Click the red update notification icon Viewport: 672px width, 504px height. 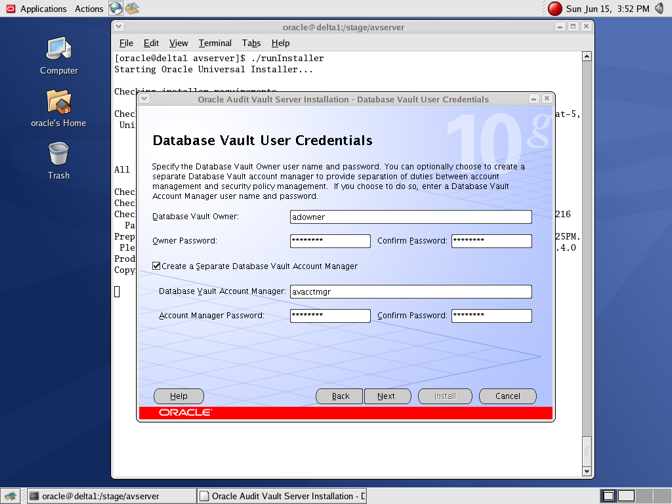click(555, 9)
